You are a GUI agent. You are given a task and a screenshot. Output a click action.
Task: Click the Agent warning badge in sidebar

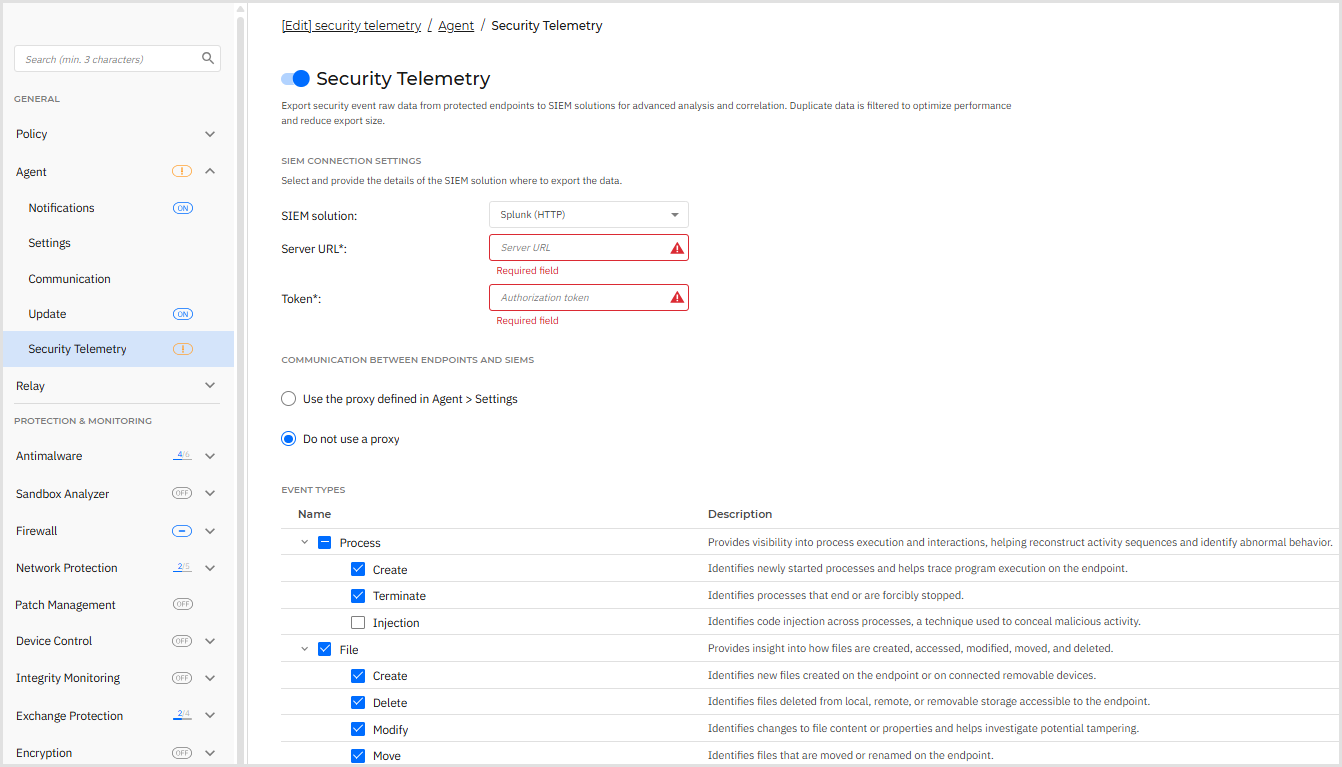tap(182, 172)
